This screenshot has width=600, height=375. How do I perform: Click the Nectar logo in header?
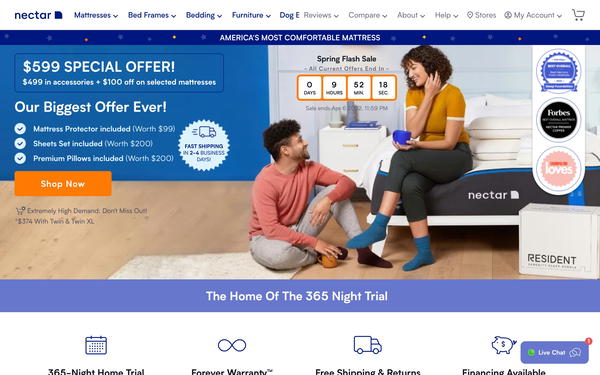pyautogui.click(x=38, y=15)
